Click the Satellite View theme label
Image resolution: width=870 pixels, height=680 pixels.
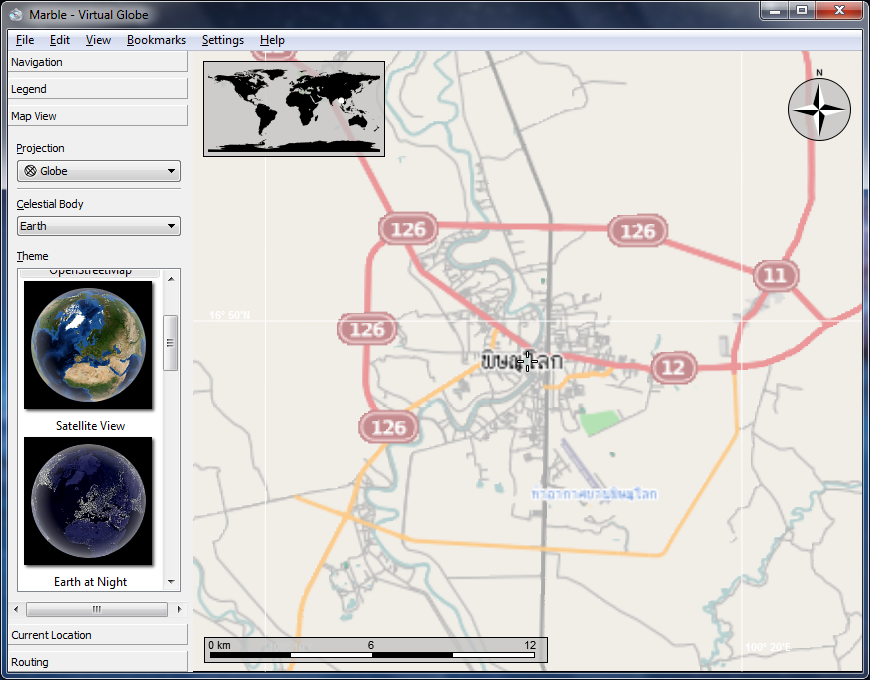pos(90,426)
